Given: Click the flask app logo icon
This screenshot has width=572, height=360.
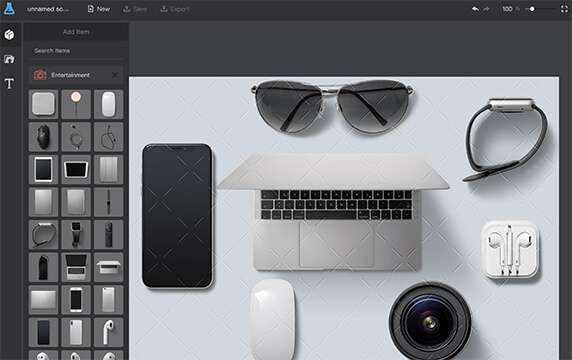Looking at the screenshot, I should click(x=9, y=8).
